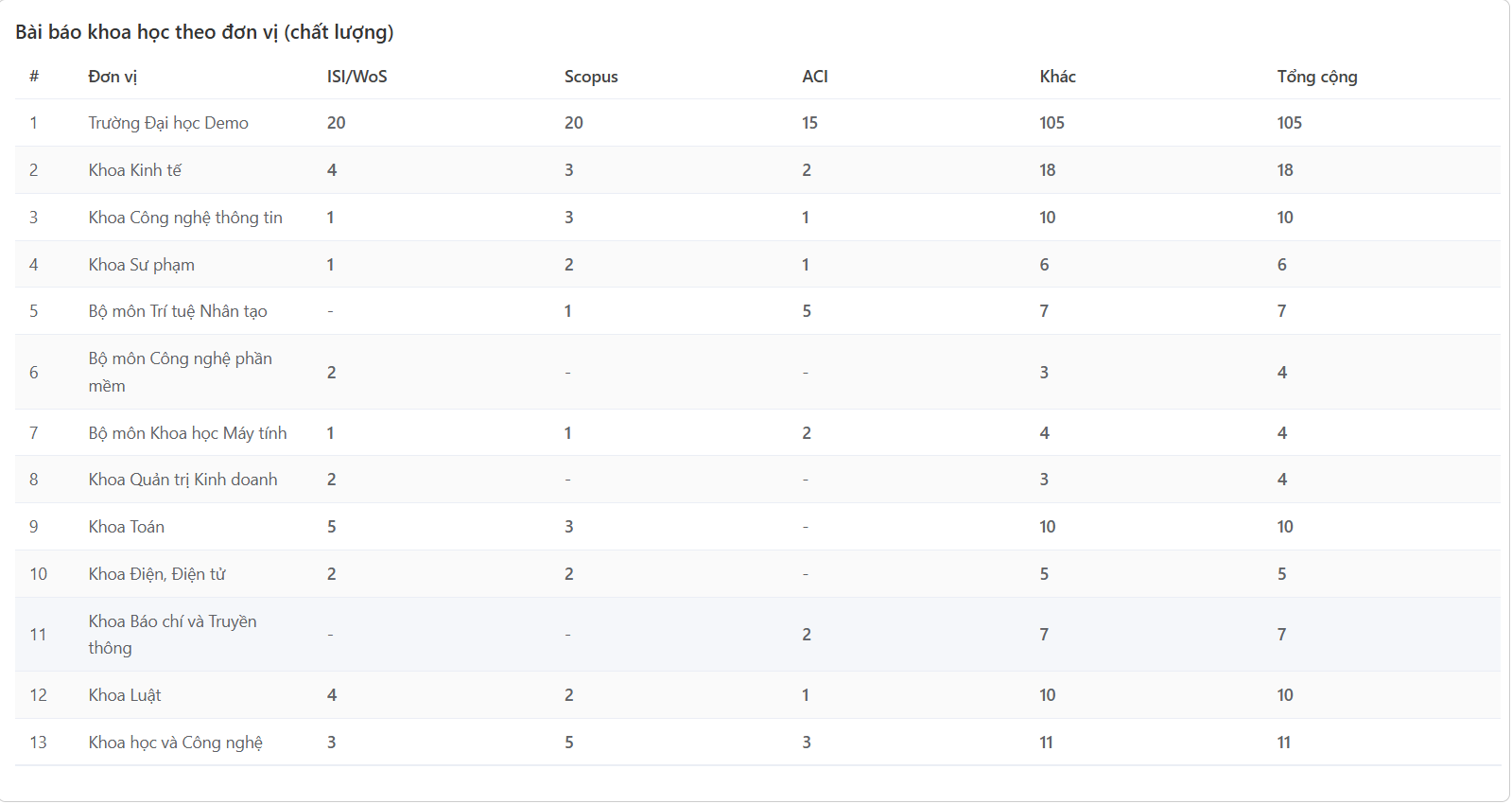Viewport: 1512px width, 804px height.
Task: Select the Khoa Toán unit
Action: coord(127,527)
